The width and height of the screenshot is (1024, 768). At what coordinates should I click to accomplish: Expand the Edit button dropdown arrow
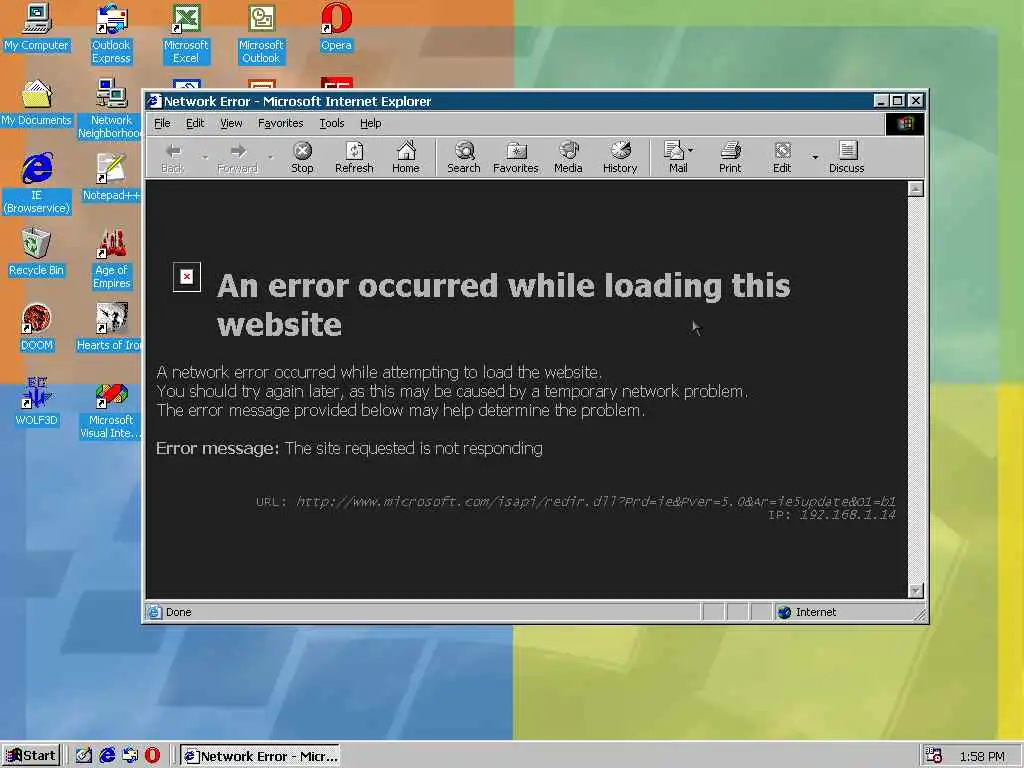point(814,157)
